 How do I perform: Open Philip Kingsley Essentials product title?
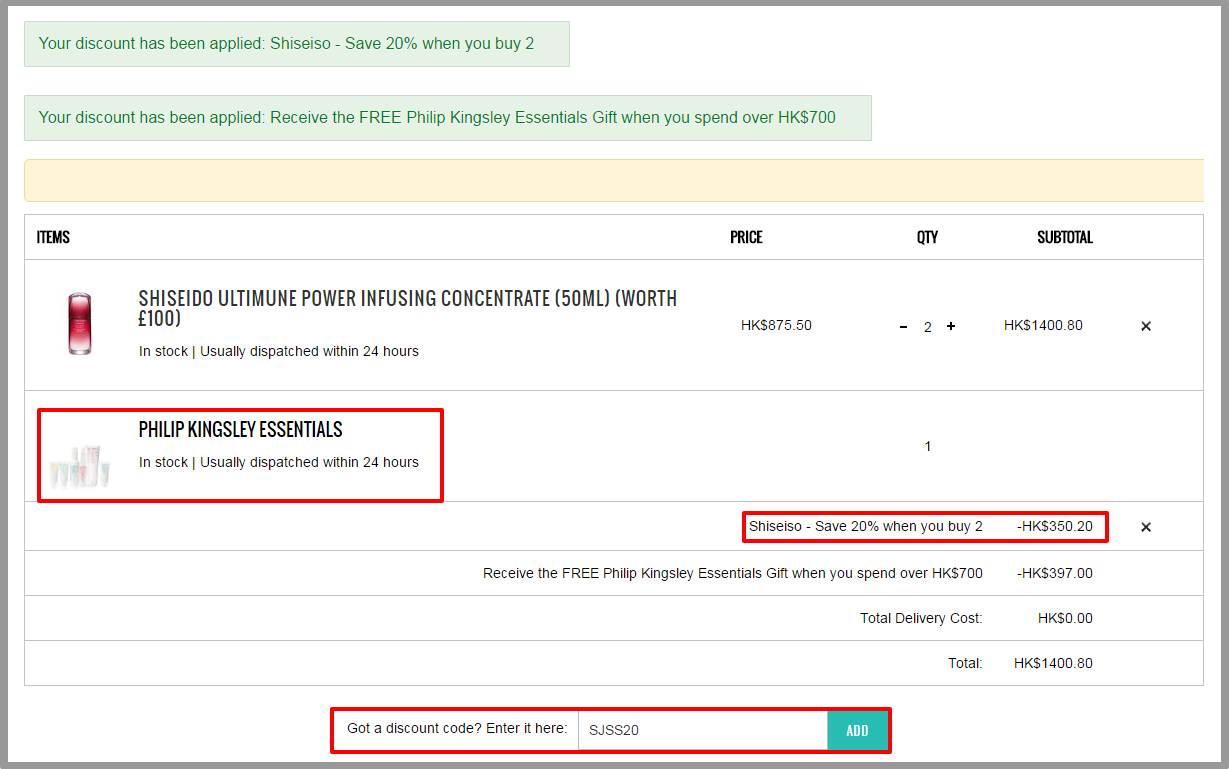tap(240, 430)
